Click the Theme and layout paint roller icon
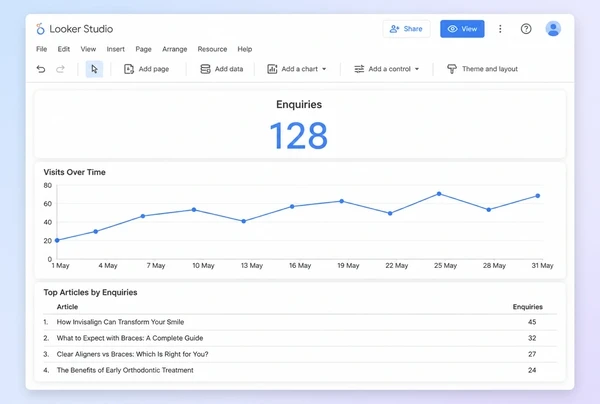This screenshot has height=404, width=600. coord(452,69)
